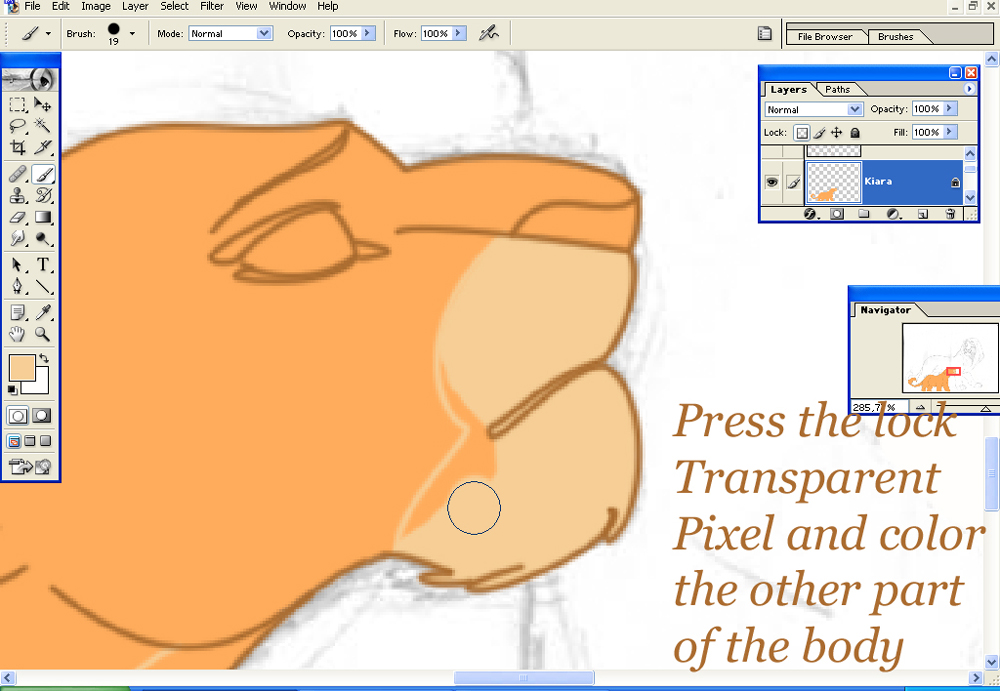
Task: Switch to Quick Mask mode
Action: tap(41, 416)
